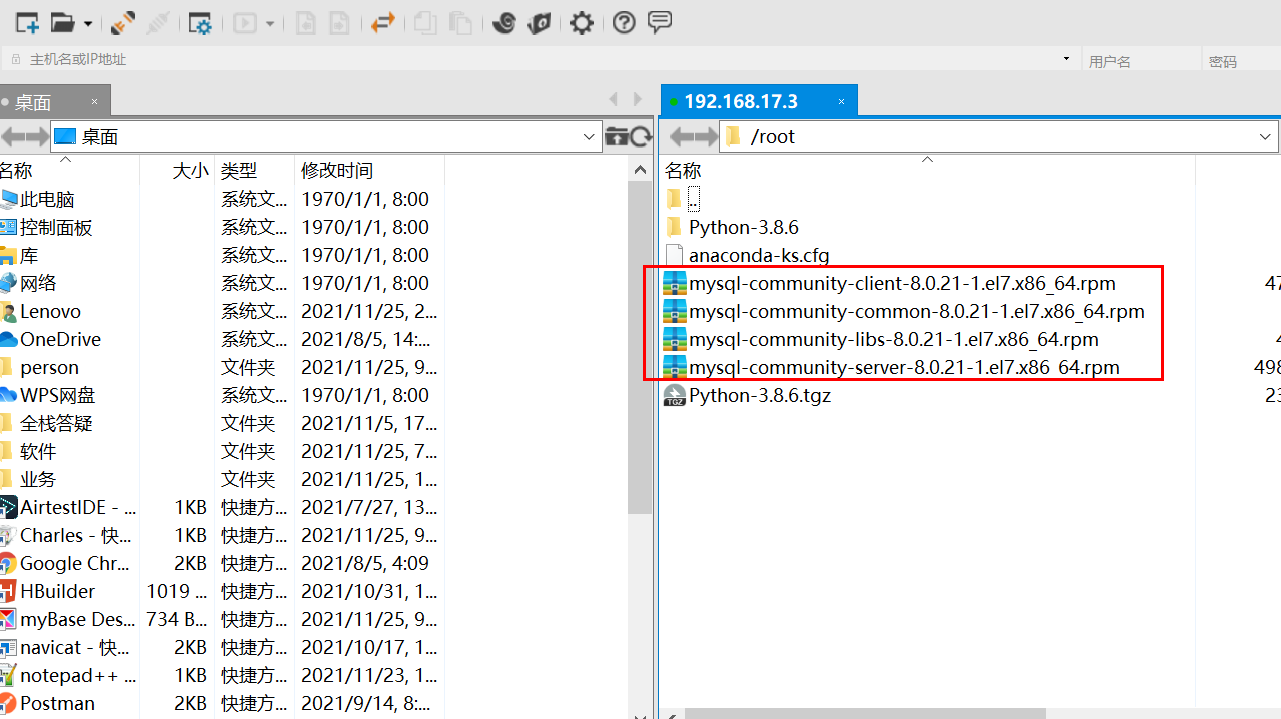Open help with the question mark icon
1281x719 pixels.
624,22
